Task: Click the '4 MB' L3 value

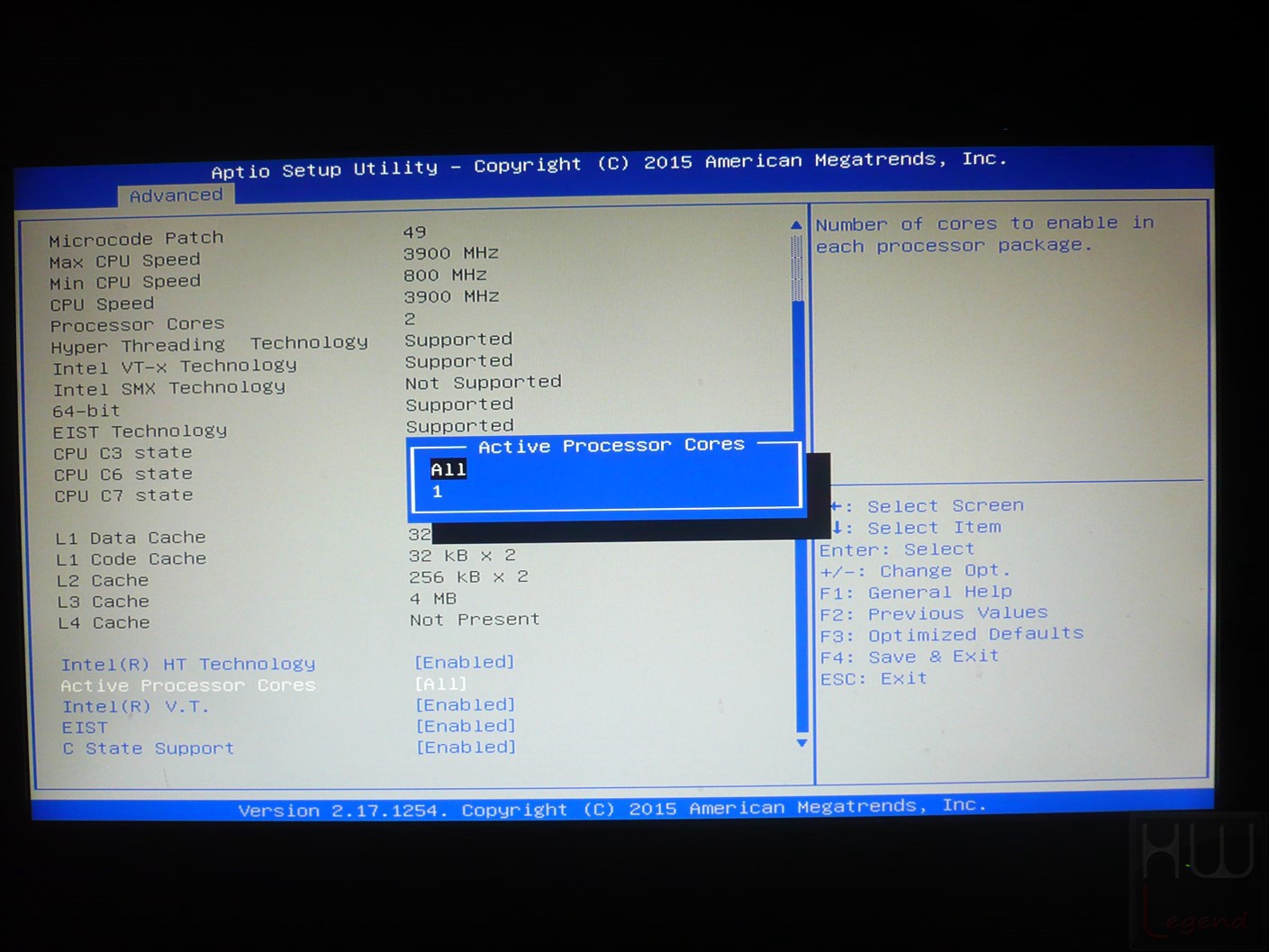Action: click(x=433, y=599)
